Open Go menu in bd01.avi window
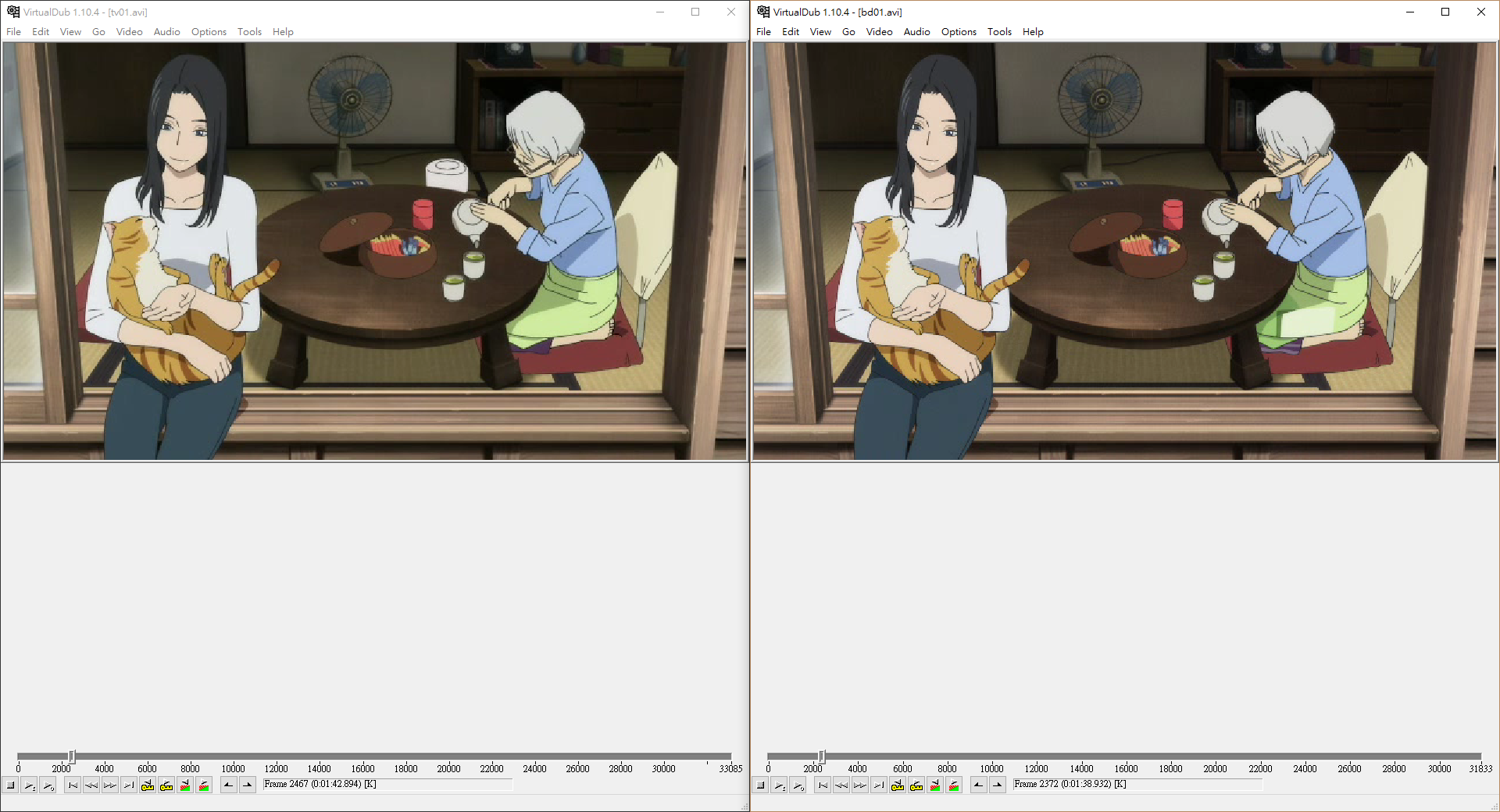Screen dimensions: 1500x812 (848, 32)
